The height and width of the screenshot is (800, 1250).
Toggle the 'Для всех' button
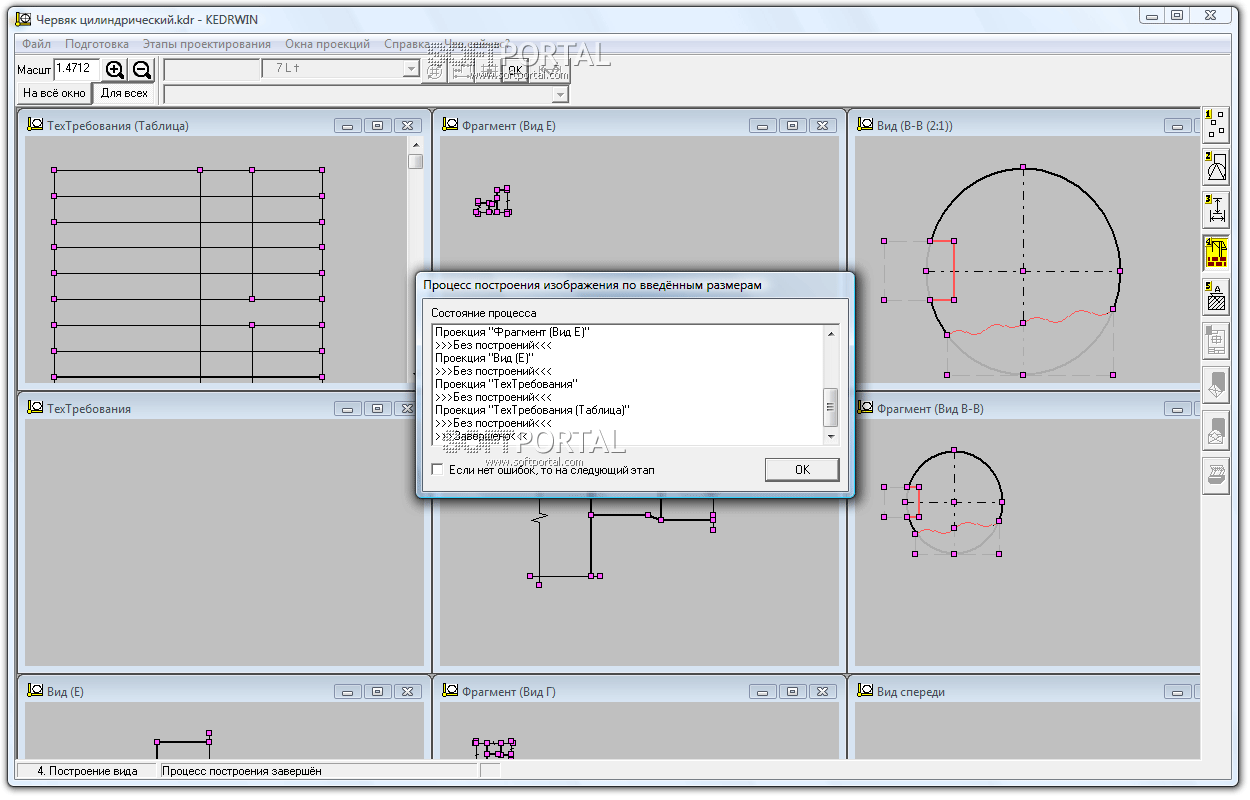(x=124, y=93)
